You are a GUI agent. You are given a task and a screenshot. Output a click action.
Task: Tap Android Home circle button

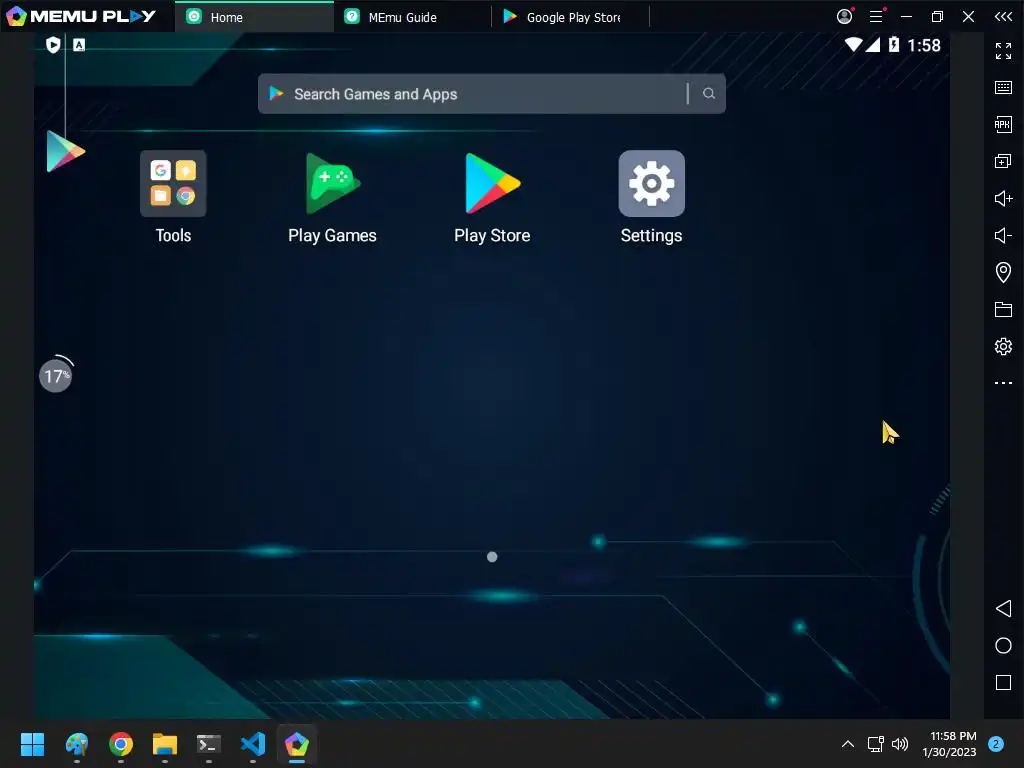pyautogui.click(x=1003, y=646)
